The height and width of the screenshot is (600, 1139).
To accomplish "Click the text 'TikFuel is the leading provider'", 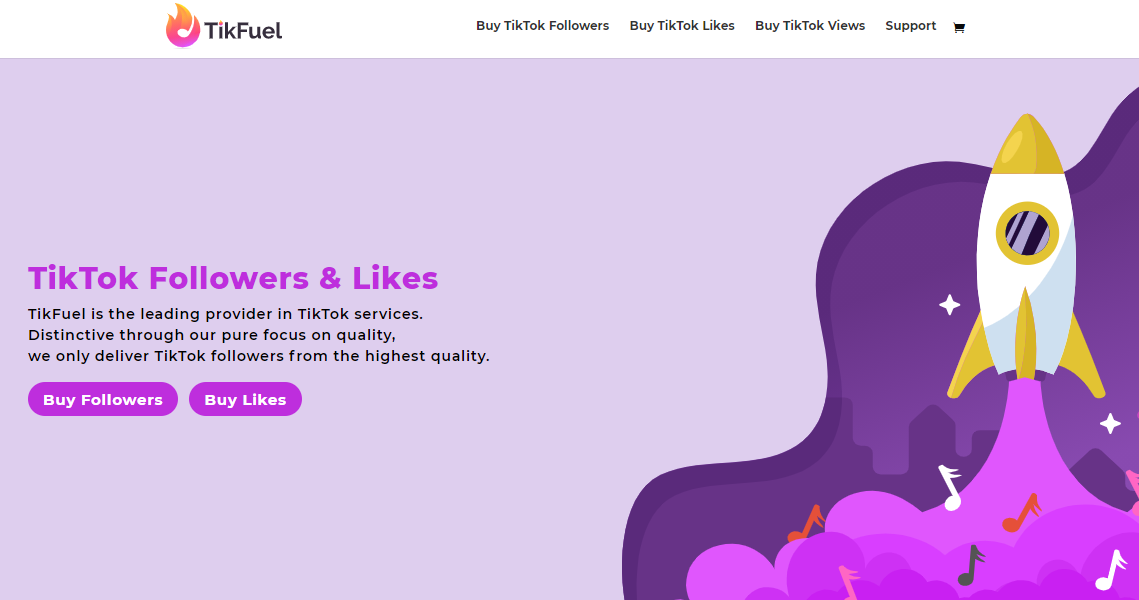I will tap(150, 314).
